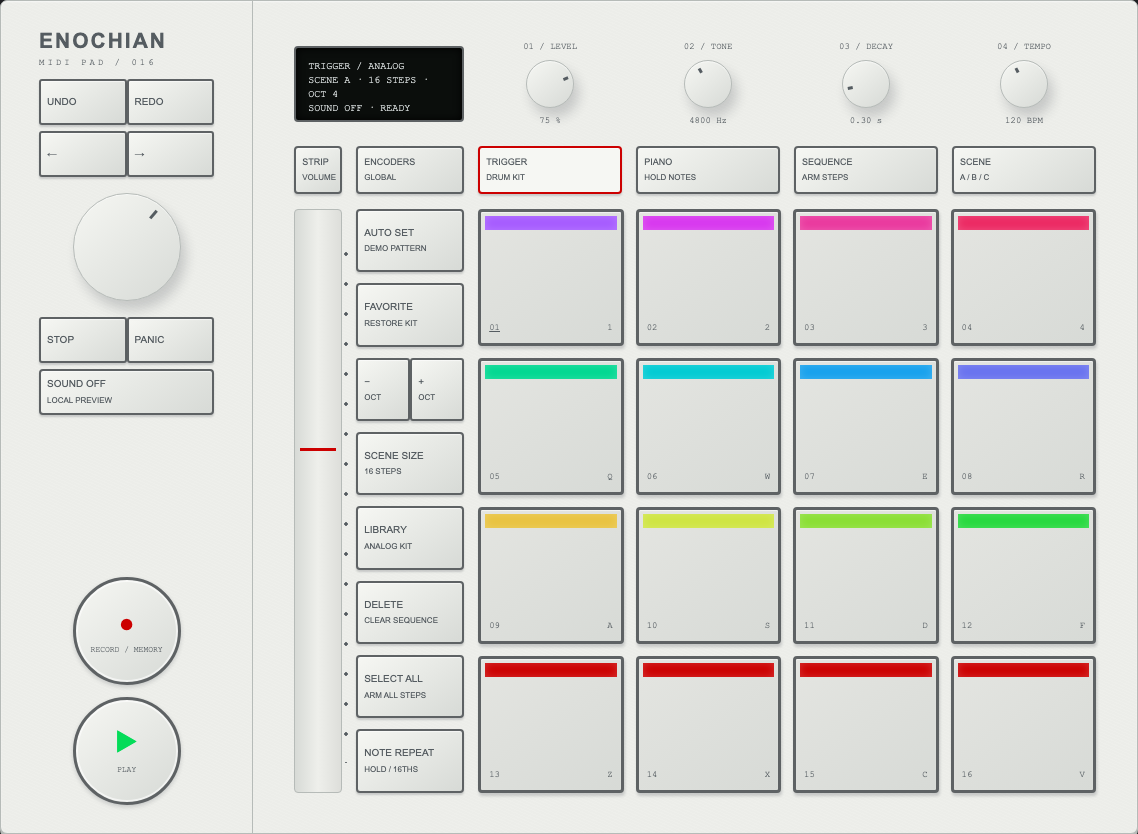
Task: Tap pad 03 with pink strip
Action: [866, 277]
